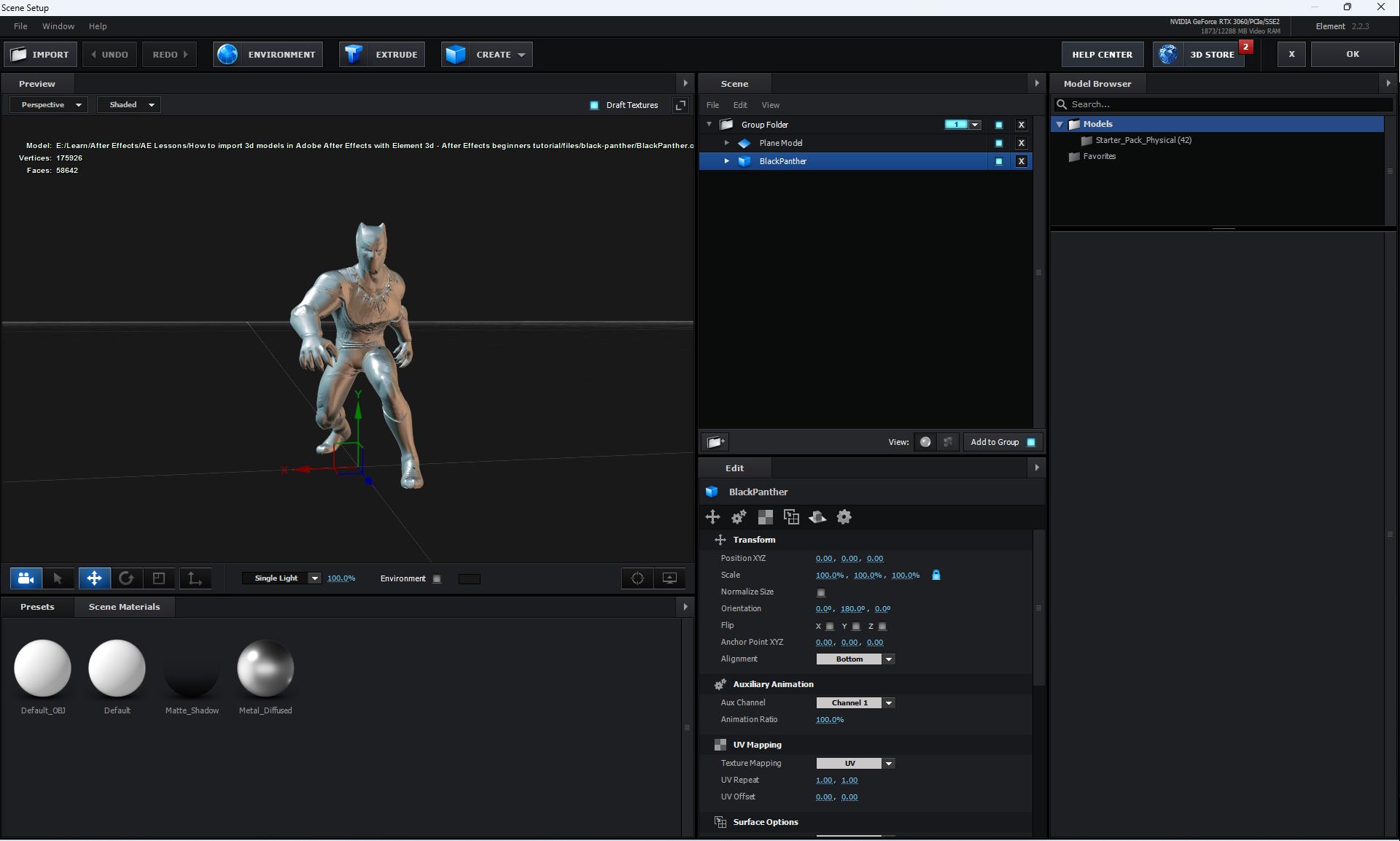The width and height of the screenshot is (1400, 841).
Task: Open the Shaded display mode dropdown
Action: point(131,105)
